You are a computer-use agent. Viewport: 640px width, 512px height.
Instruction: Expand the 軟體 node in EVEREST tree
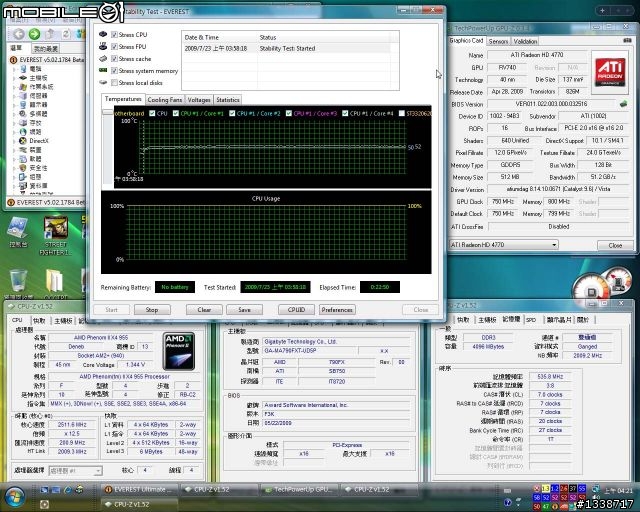[x=13, y=158]
